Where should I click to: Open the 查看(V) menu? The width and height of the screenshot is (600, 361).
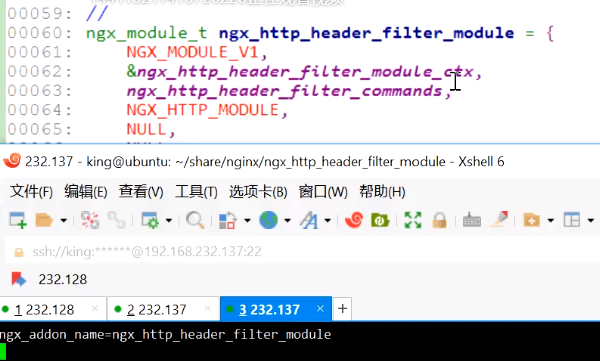[141, 191]
